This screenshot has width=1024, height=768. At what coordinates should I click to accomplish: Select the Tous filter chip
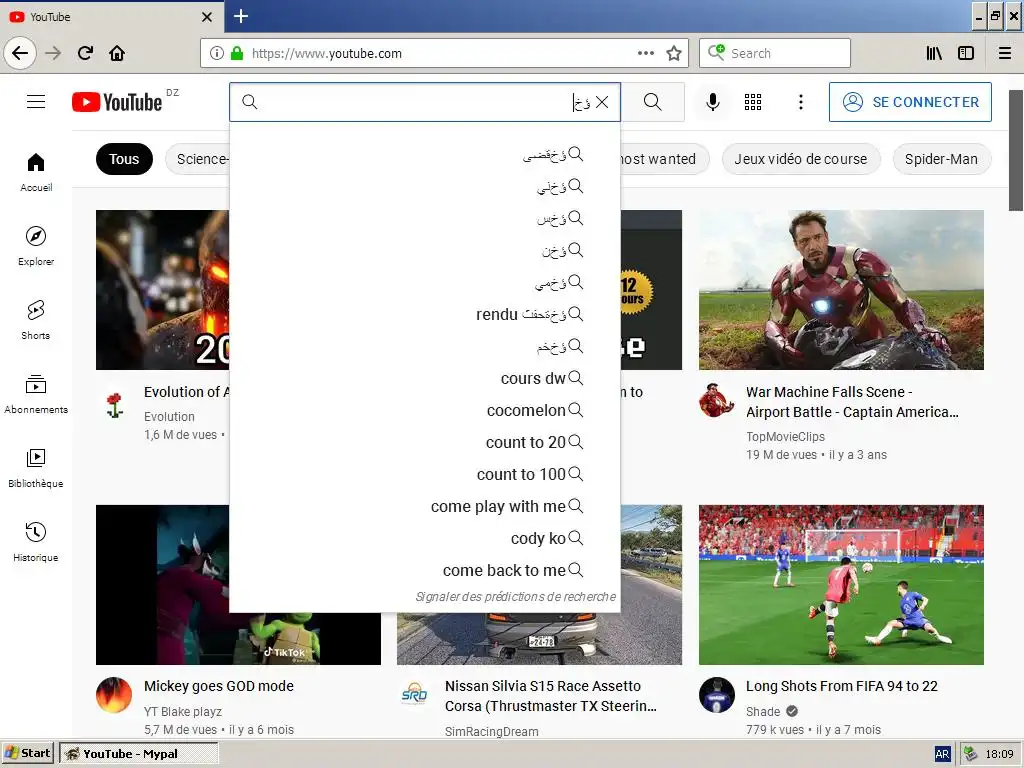124,159
